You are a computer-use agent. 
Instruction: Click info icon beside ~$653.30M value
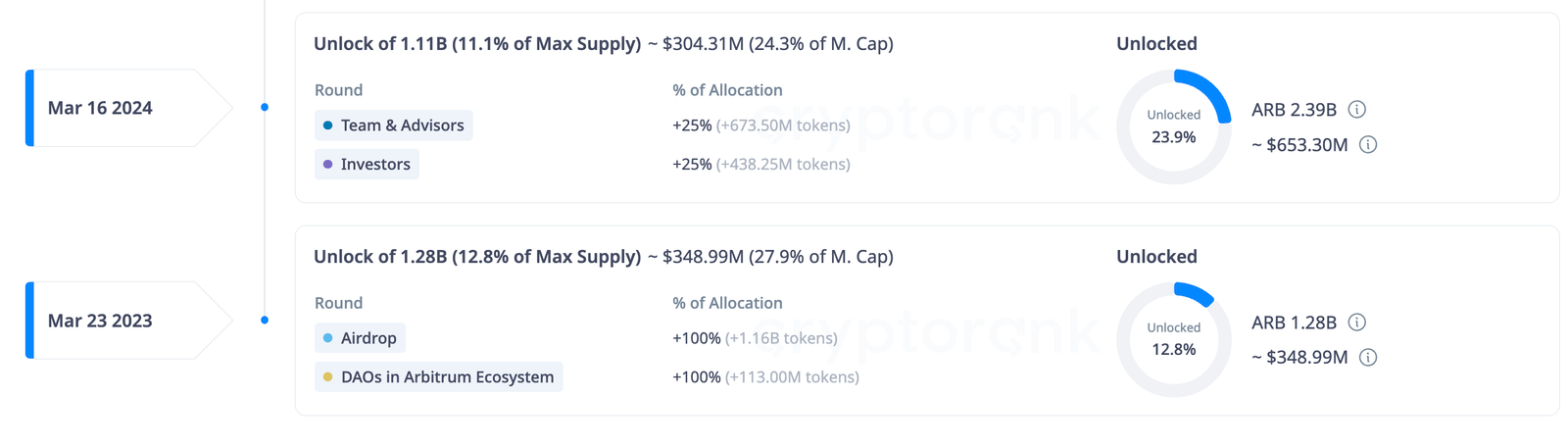[x=1369, y=145]
